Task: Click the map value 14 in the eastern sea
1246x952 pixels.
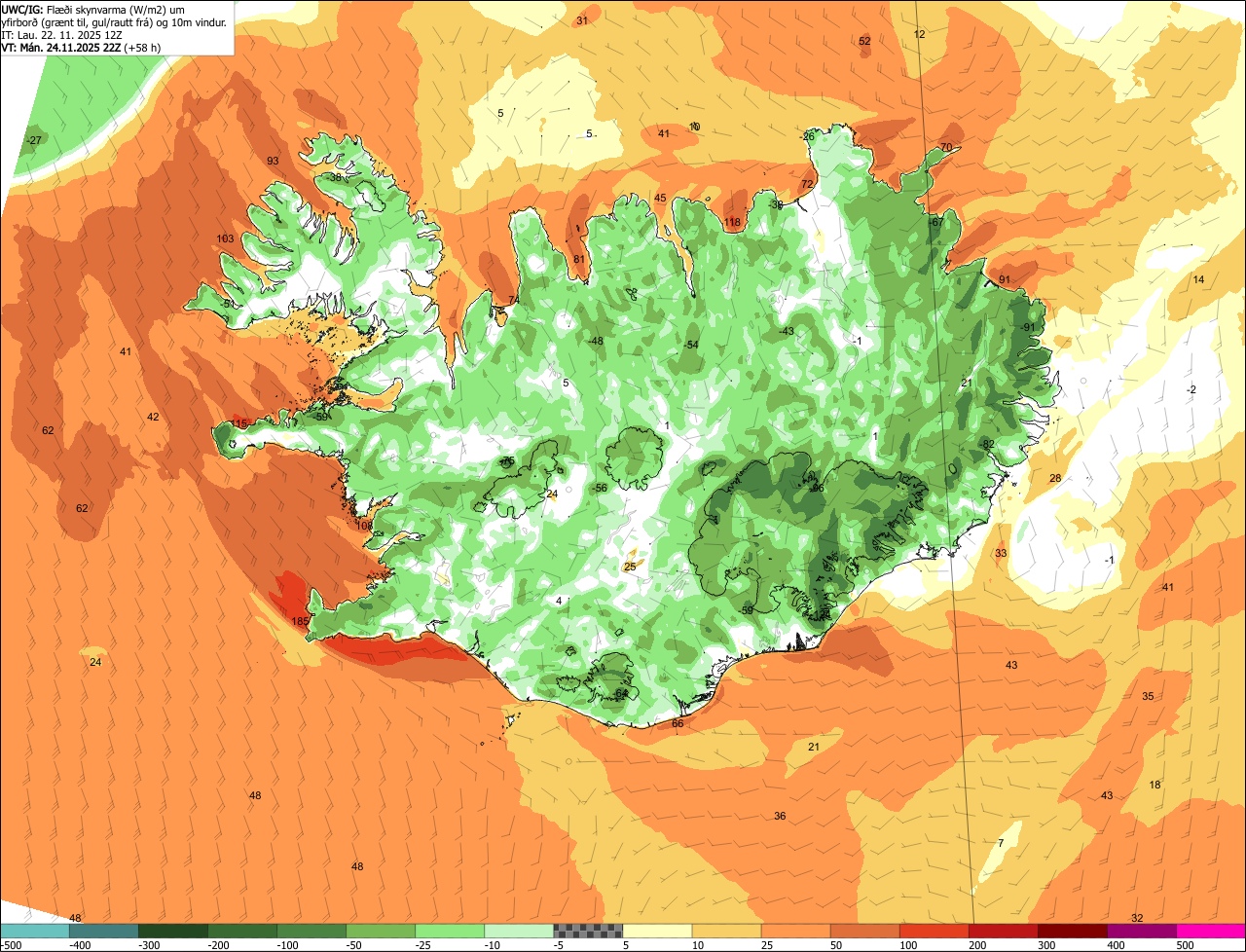Action: point(1198,279)
